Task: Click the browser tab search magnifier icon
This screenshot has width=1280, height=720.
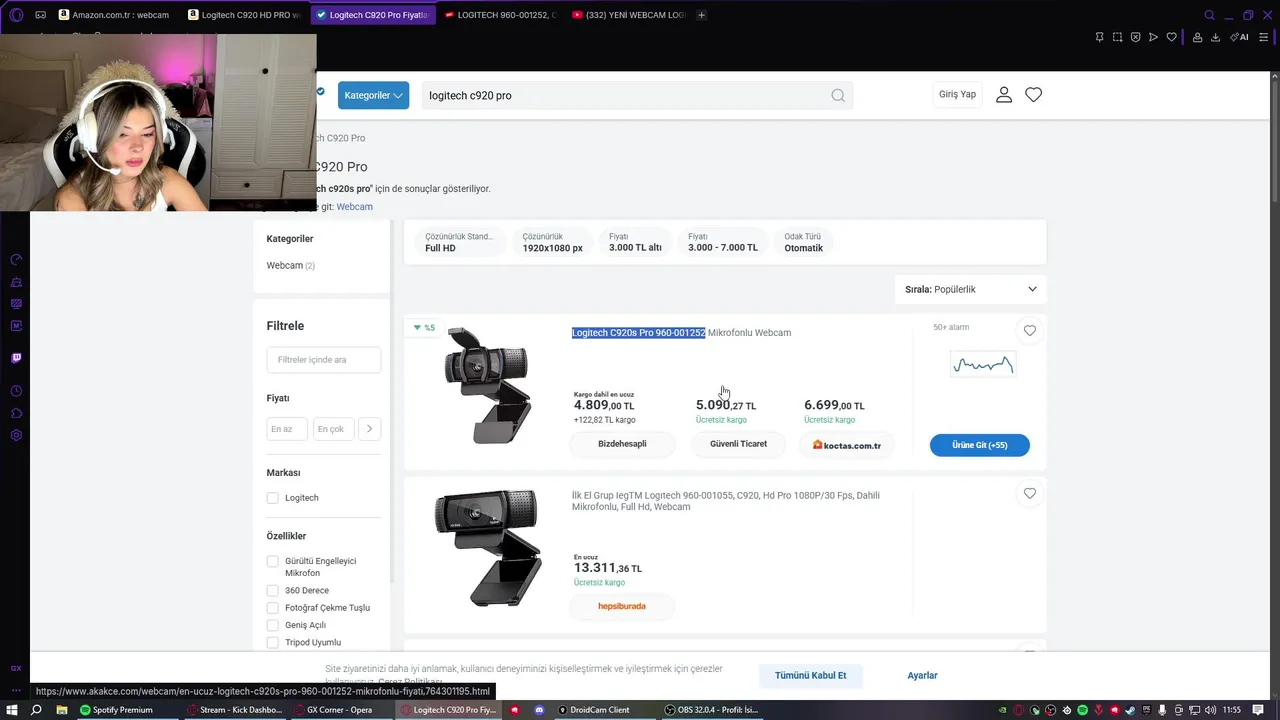Action: (x=1209, y=15)
